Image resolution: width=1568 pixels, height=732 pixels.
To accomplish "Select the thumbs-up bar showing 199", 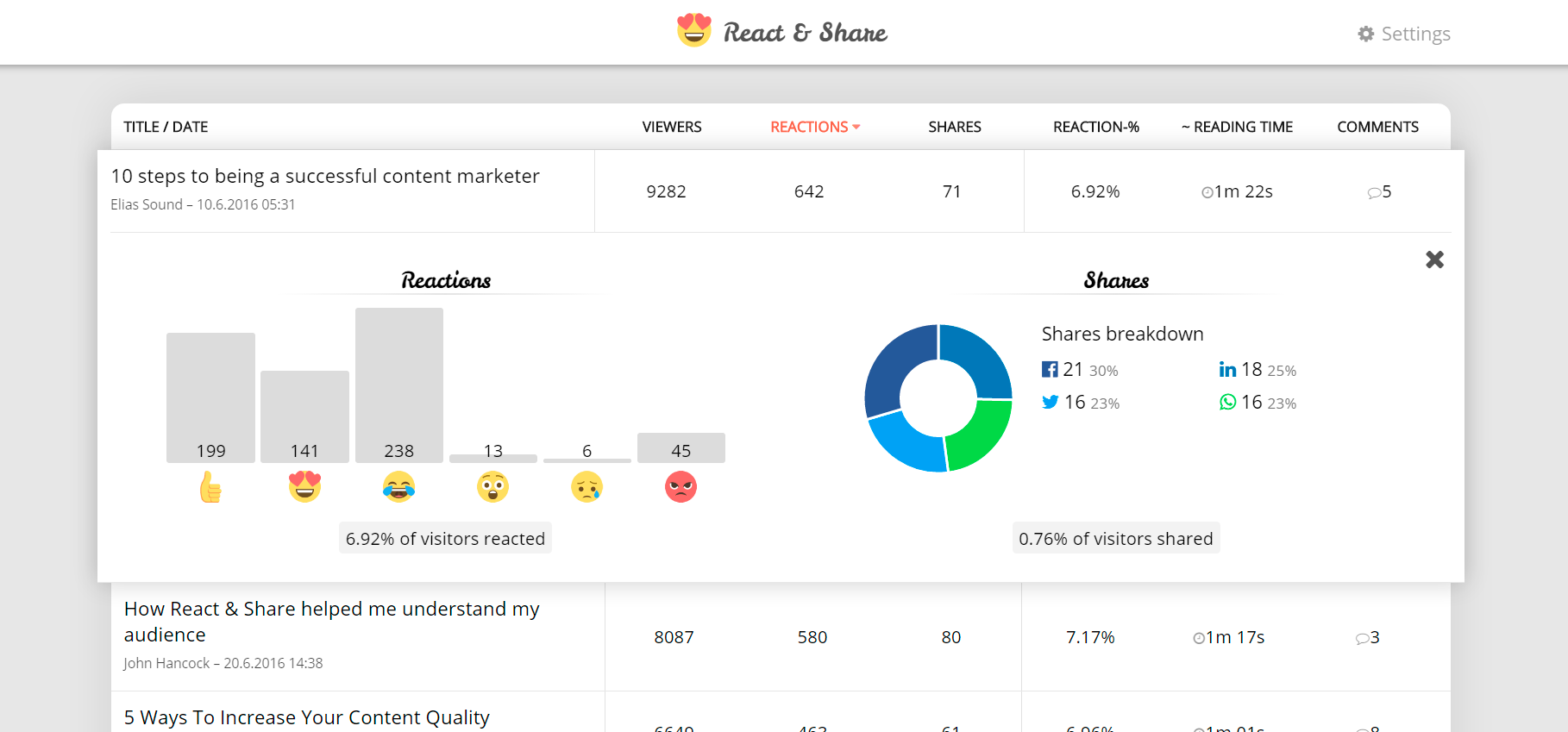I will tap(210, 397).
